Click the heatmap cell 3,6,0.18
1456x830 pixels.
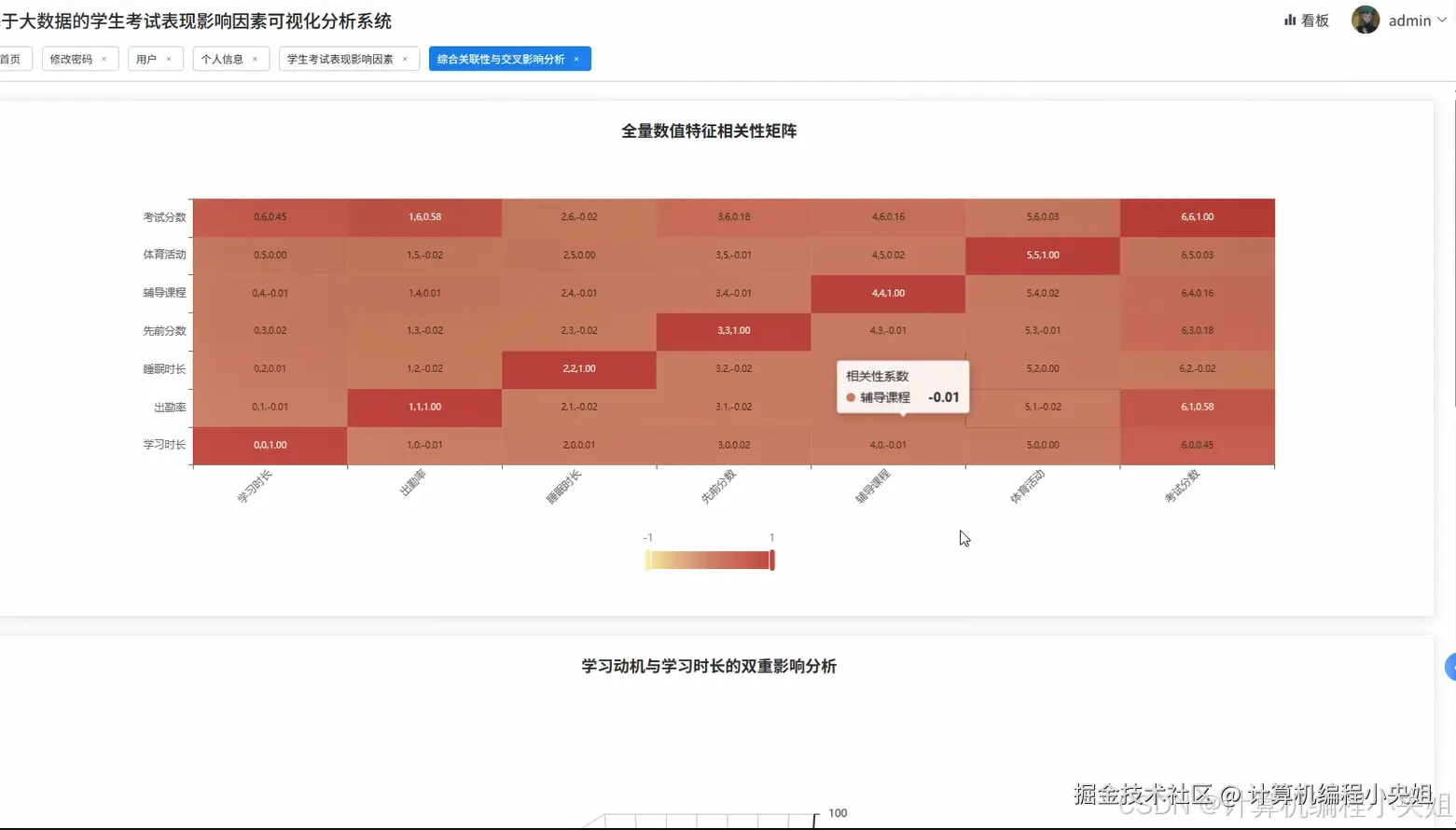click(x=734, y=216)
